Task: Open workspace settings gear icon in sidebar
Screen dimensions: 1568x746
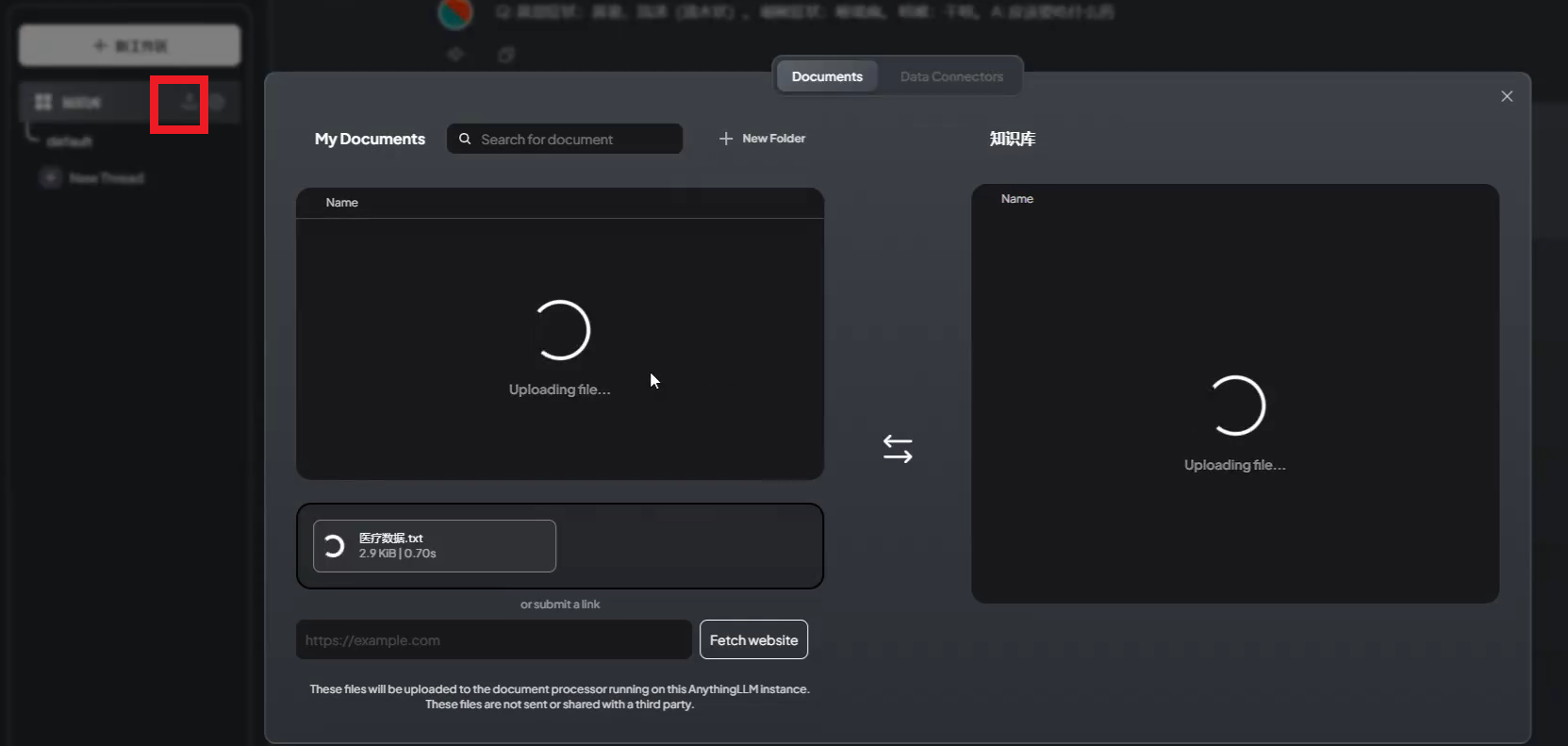Action: pos(218,102)
